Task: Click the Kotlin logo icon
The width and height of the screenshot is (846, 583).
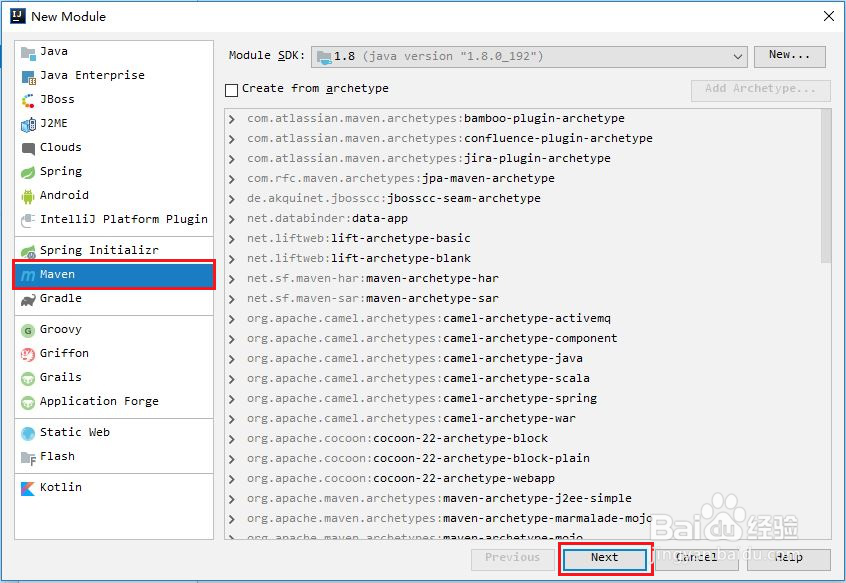Action: [x=28, y=488]
